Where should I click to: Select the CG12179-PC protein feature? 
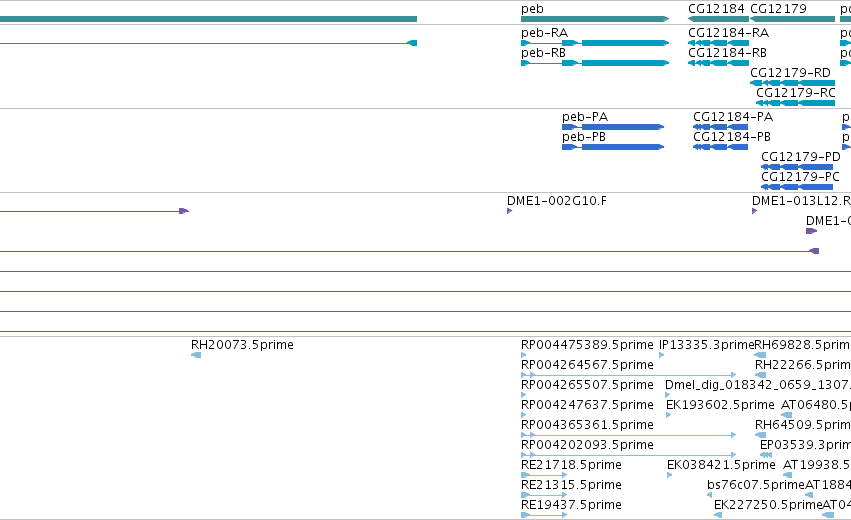[x=797, y=187]
